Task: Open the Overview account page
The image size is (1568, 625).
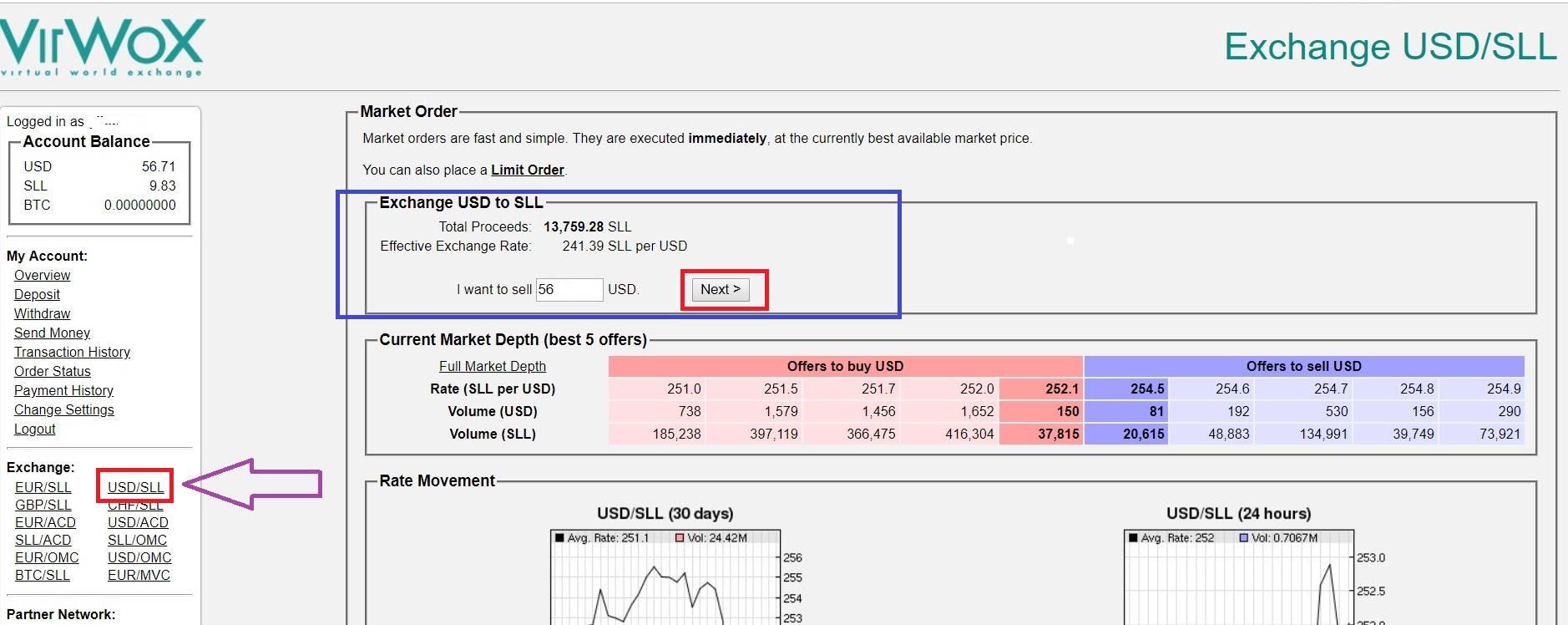Action: coord(42,275)
